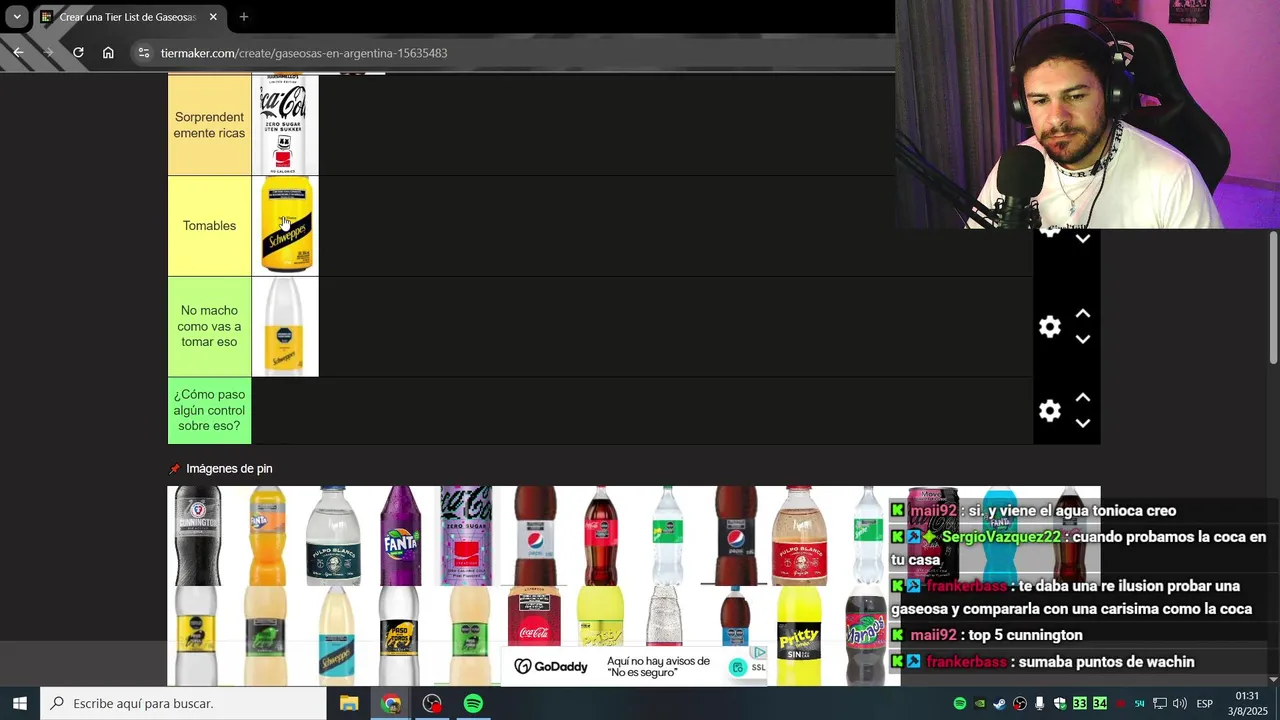
Task: Edit the 'Tomables' tier label
Action: click(x=209, y=226)
